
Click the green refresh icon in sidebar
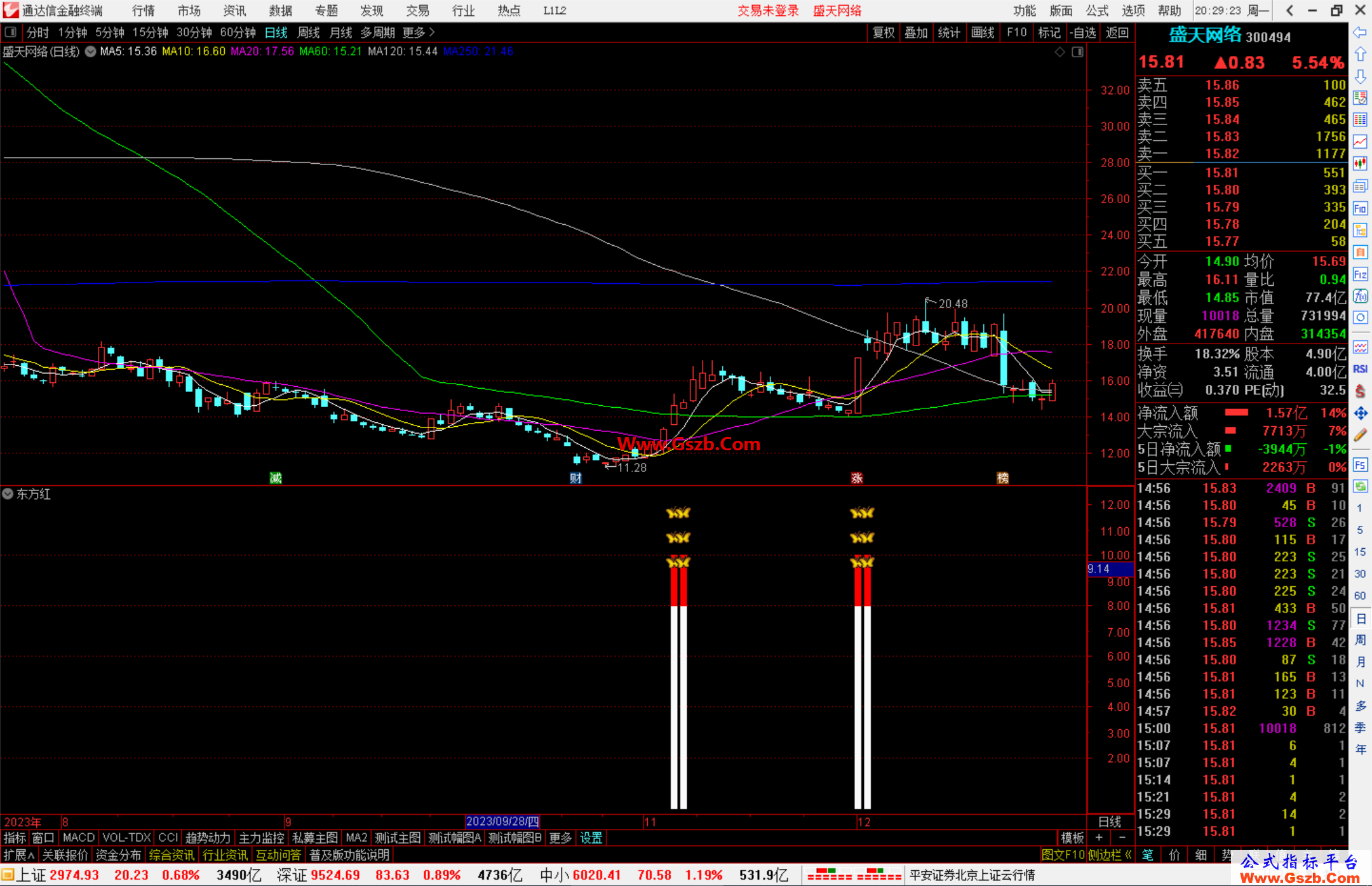coord(1360,487)
